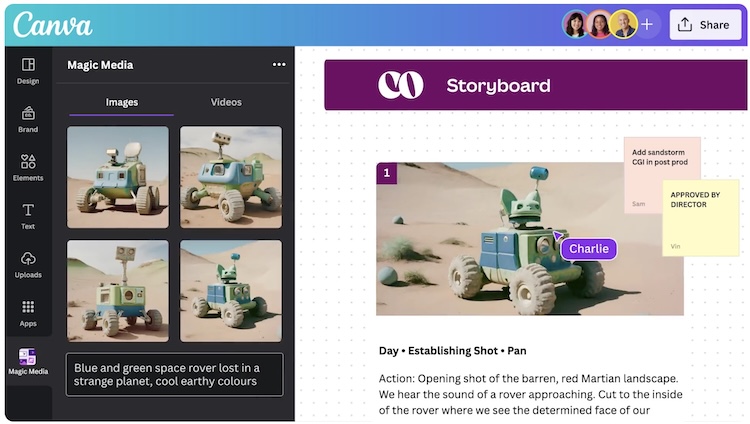Switch to the Images tab
This screenshot has height=424, width=750.
click(x=121, y=102)
